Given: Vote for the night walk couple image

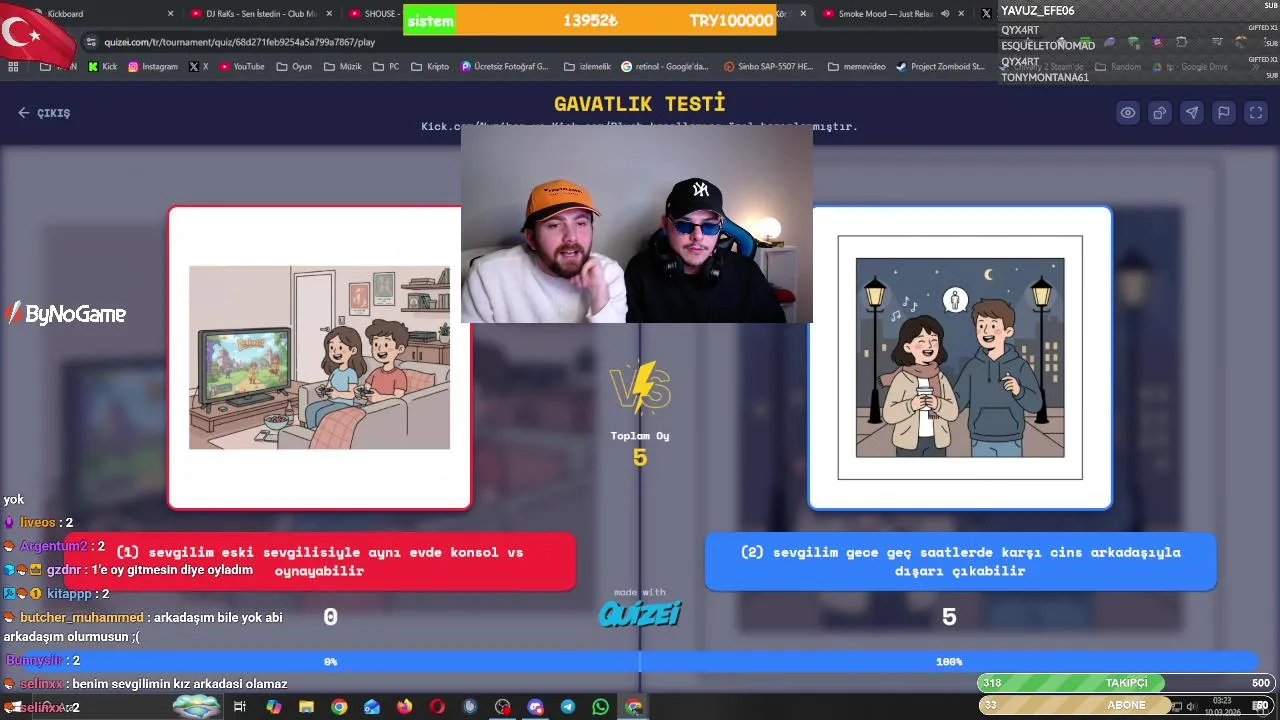Looking at the screenshot, I should click(x=960, y=357).
